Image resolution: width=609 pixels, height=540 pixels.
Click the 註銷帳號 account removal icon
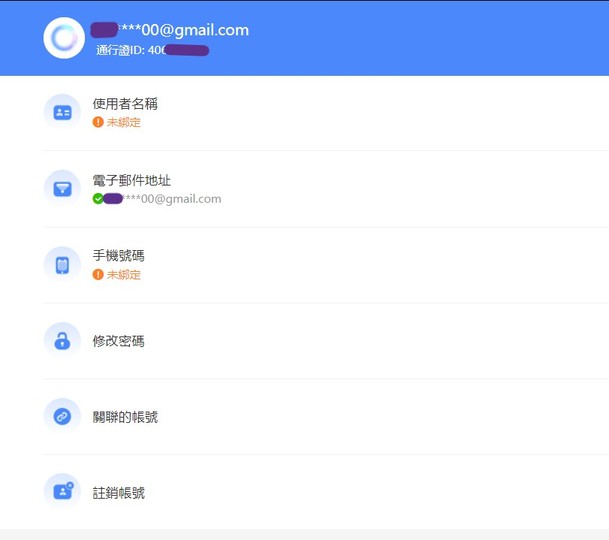[x=62, y=492]
